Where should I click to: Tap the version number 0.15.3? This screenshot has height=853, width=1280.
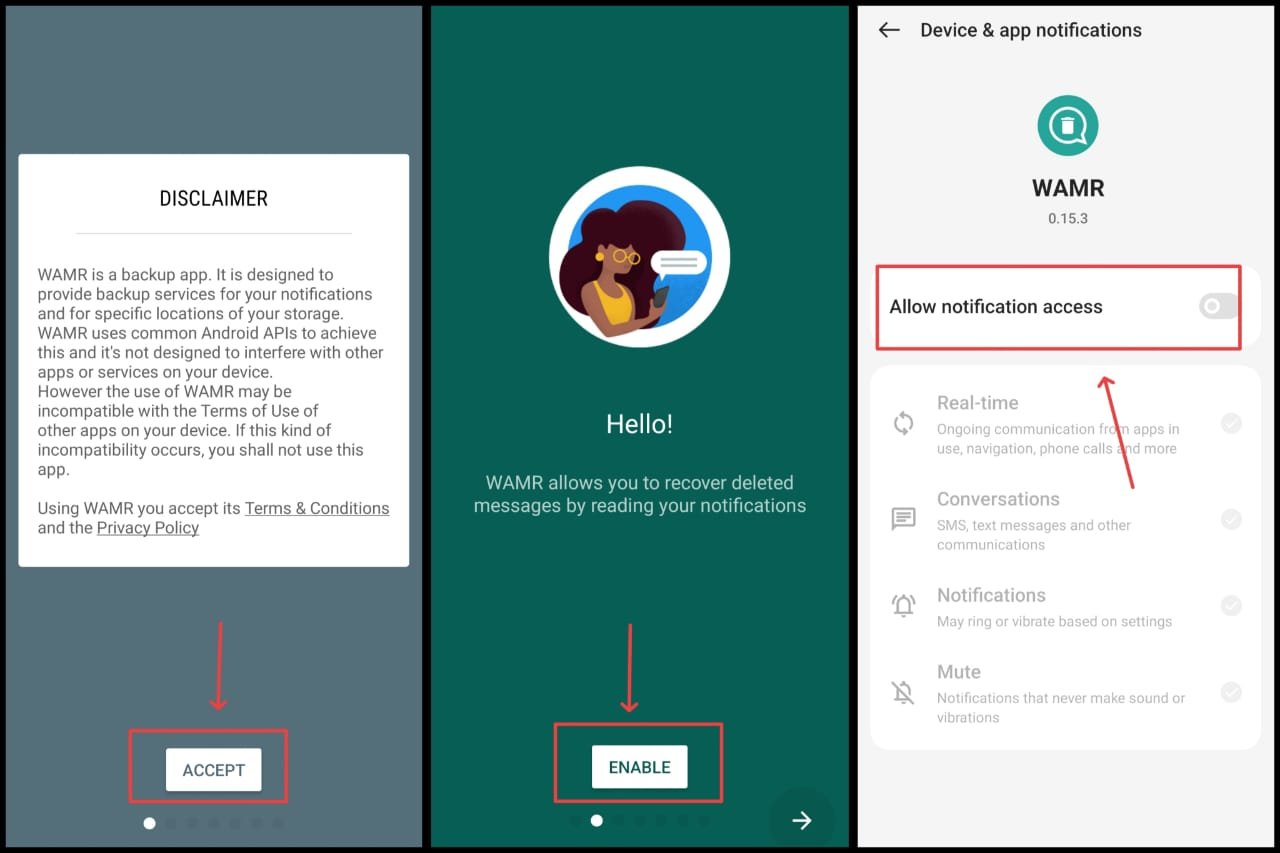[1068, 218]
